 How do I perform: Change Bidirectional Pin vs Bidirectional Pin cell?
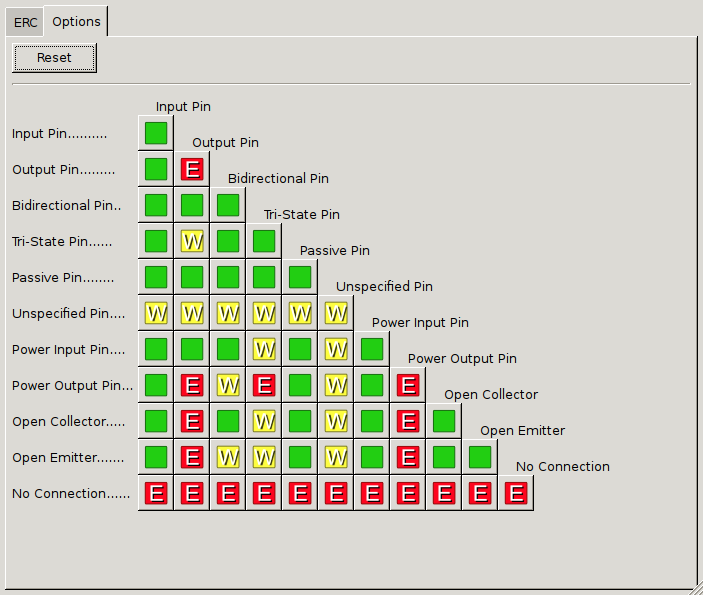[x=228, y=205]
